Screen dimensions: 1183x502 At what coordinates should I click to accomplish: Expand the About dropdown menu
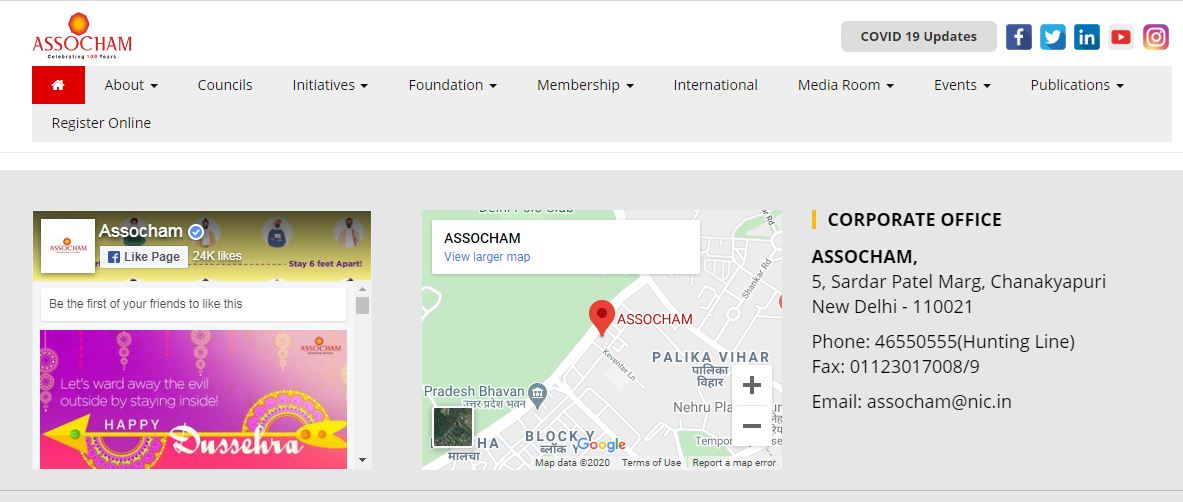point(131,85)
